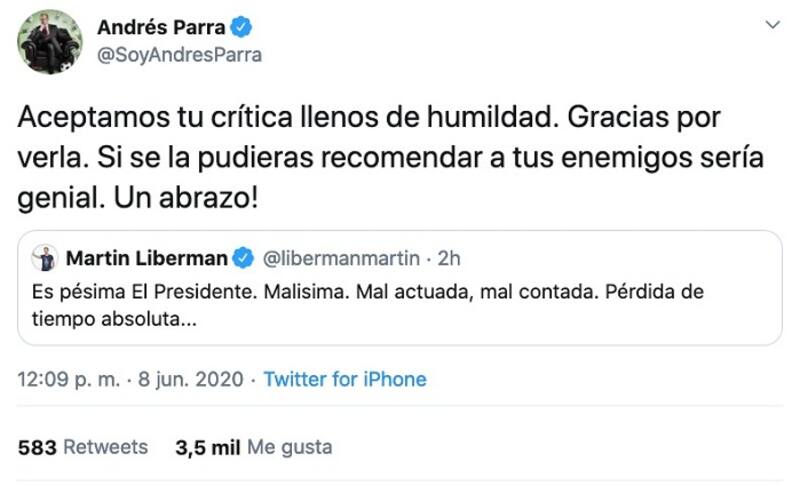800x486 pixels.
Task: Click Andrés Parra's profile avatar
Action: [50, 41]
